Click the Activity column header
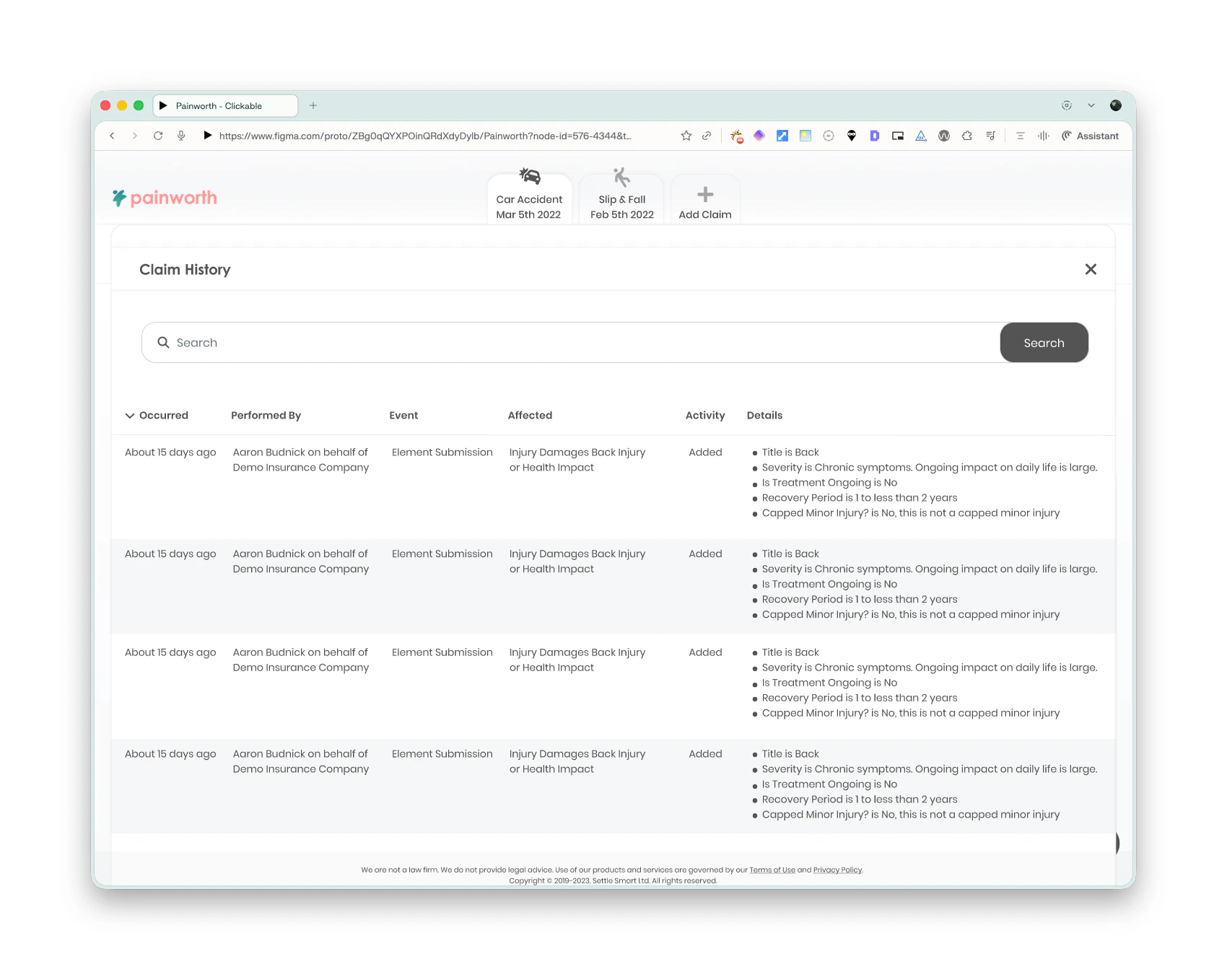This screenshot has height=980, width=1227. coord(705,416)
